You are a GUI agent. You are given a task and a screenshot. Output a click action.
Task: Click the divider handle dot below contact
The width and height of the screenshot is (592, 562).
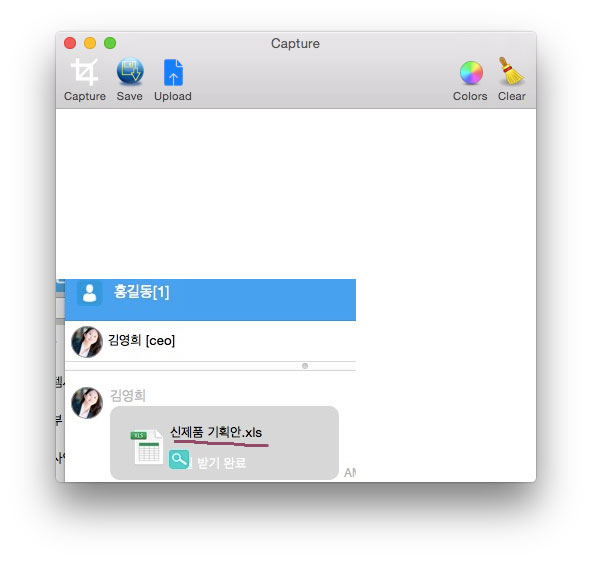[x=305, y=366]
